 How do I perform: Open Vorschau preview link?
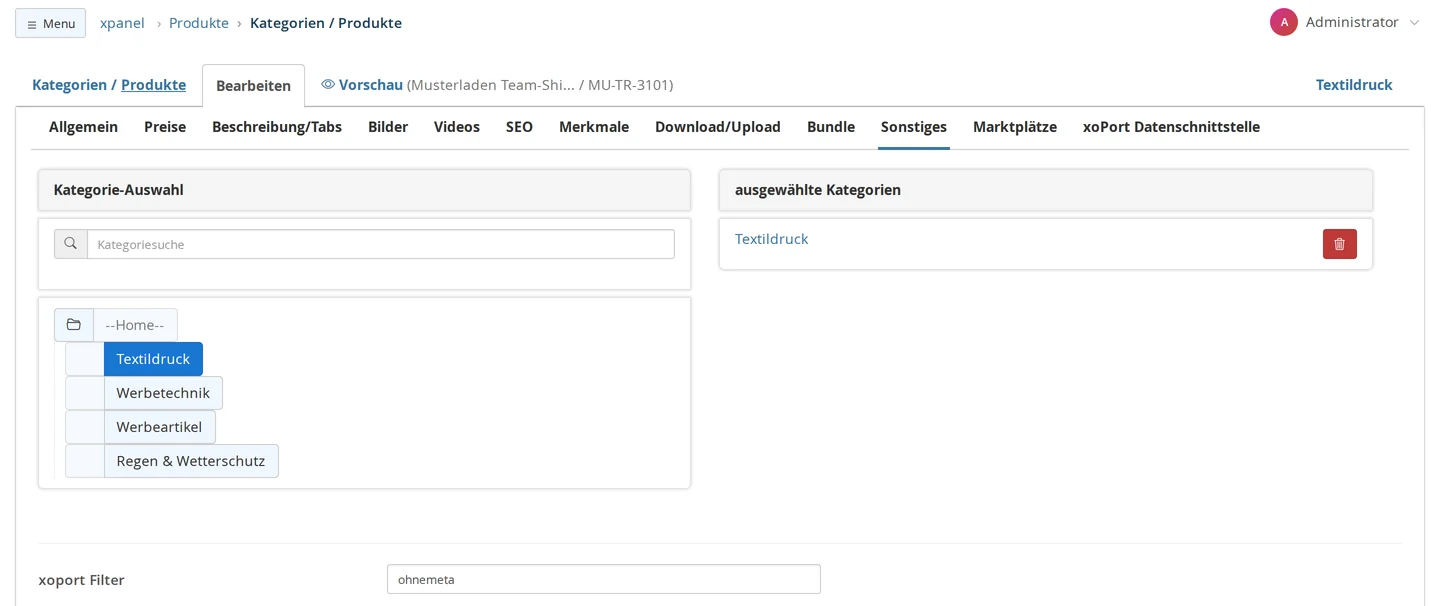click(371, 85)
